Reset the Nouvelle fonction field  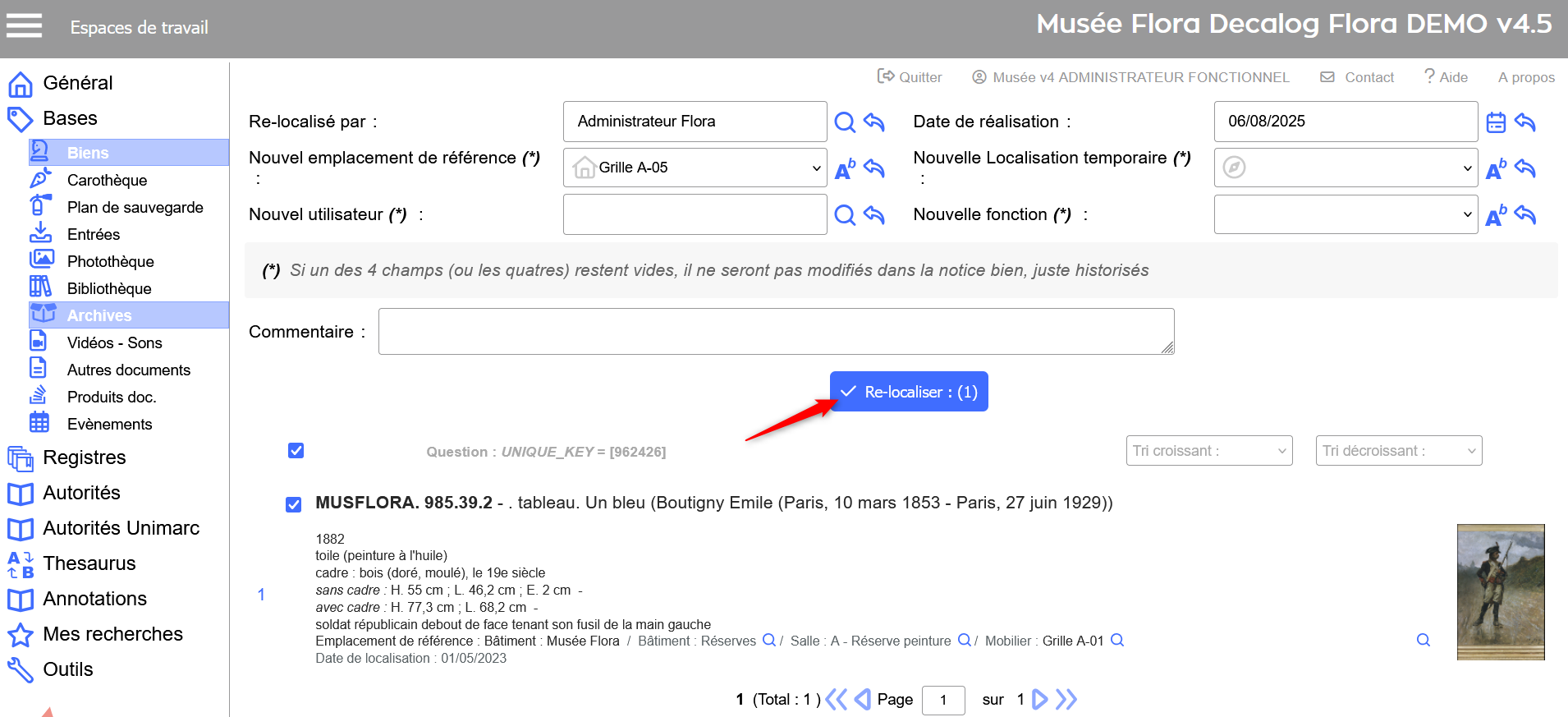tap(1525, 215)
